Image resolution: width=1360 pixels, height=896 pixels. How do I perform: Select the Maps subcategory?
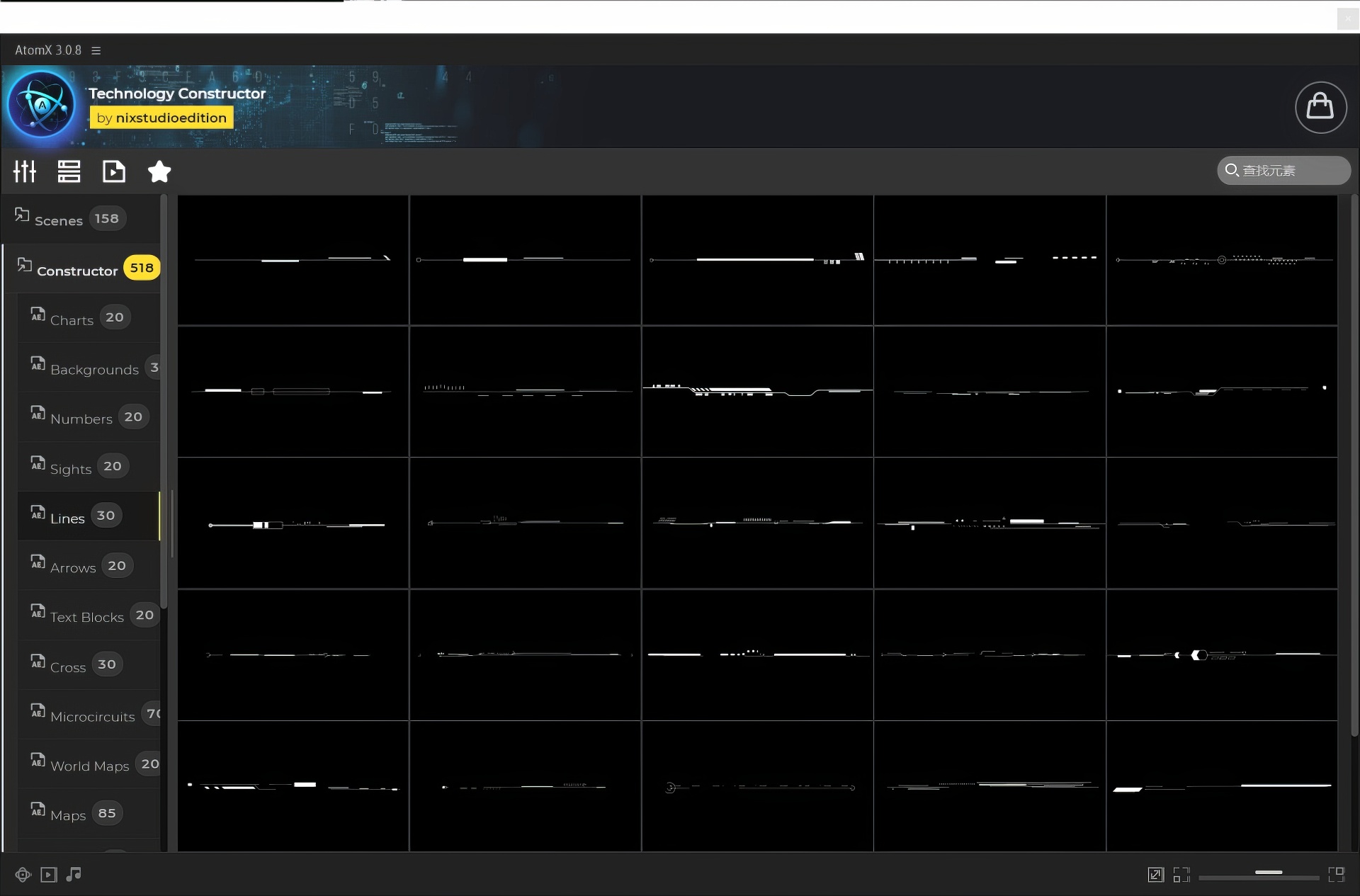(x=89, y=814)
